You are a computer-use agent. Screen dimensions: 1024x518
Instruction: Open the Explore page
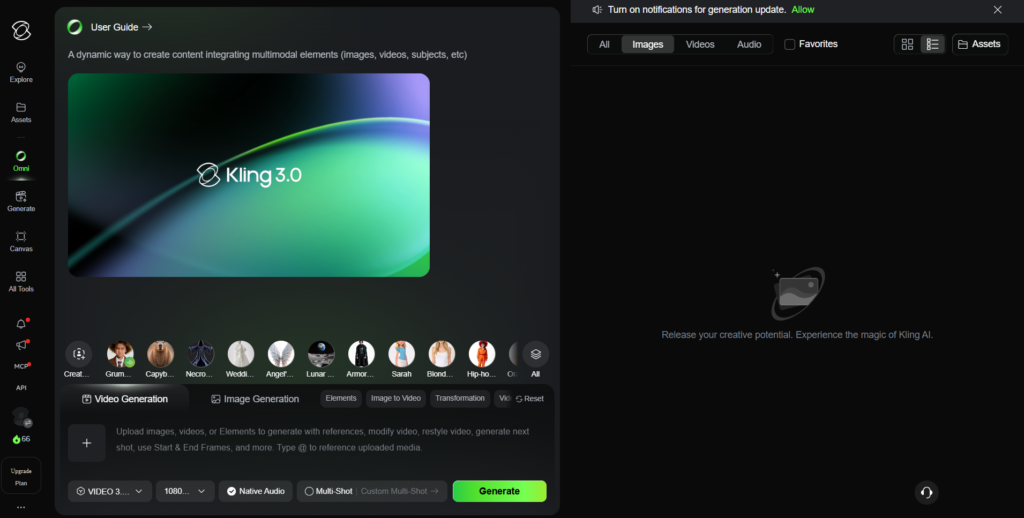pos(21,72)
